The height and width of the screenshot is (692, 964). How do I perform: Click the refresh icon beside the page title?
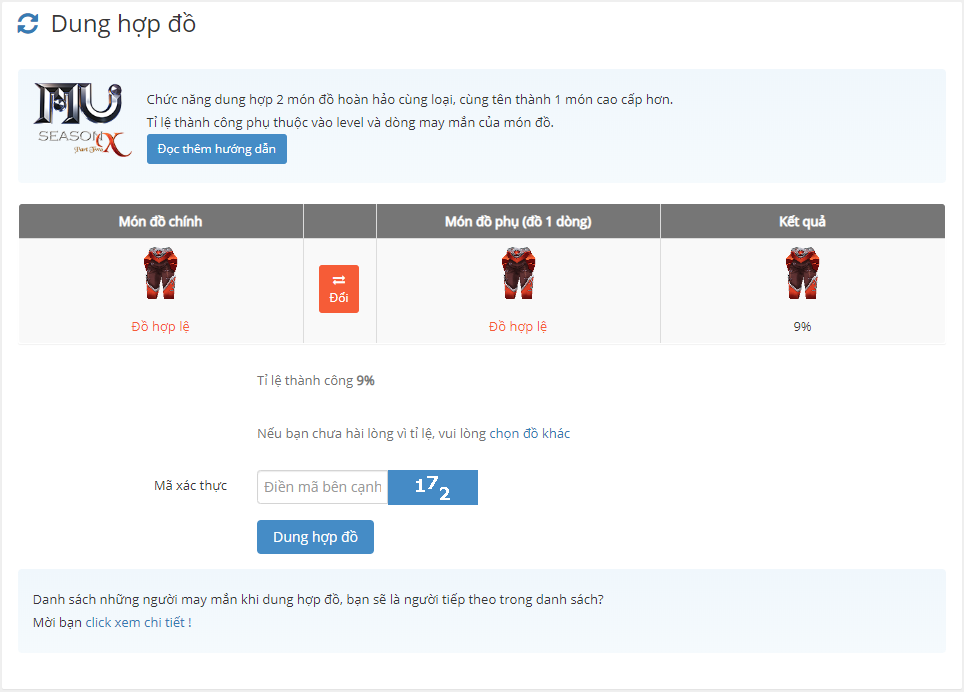(x=28, y=24)
